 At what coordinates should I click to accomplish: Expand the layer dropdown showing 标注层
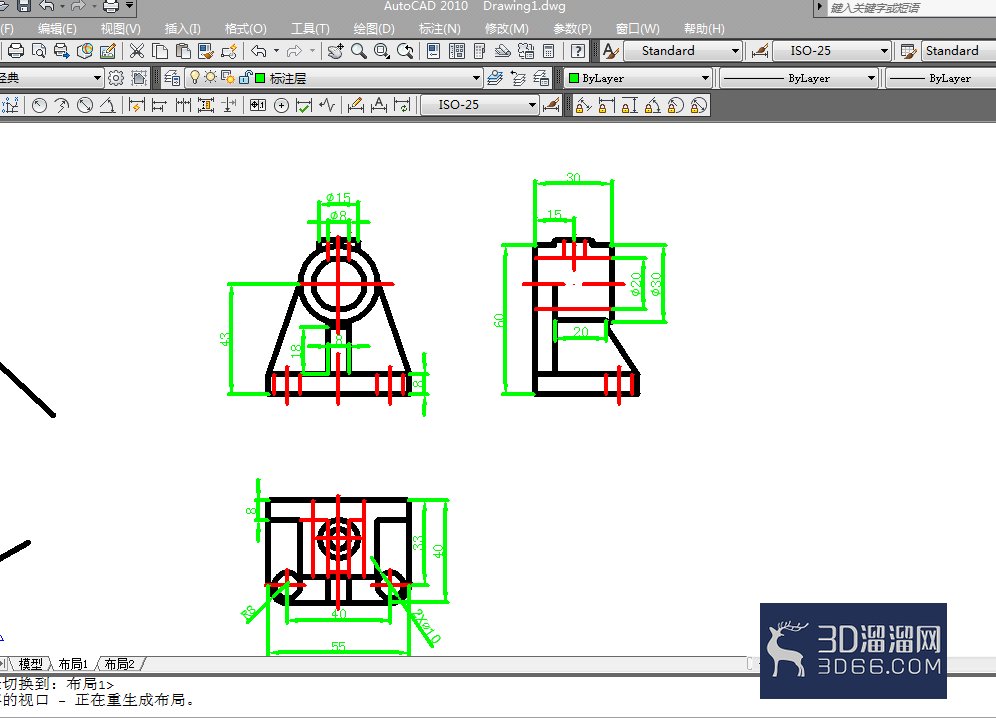pos(476,78)
